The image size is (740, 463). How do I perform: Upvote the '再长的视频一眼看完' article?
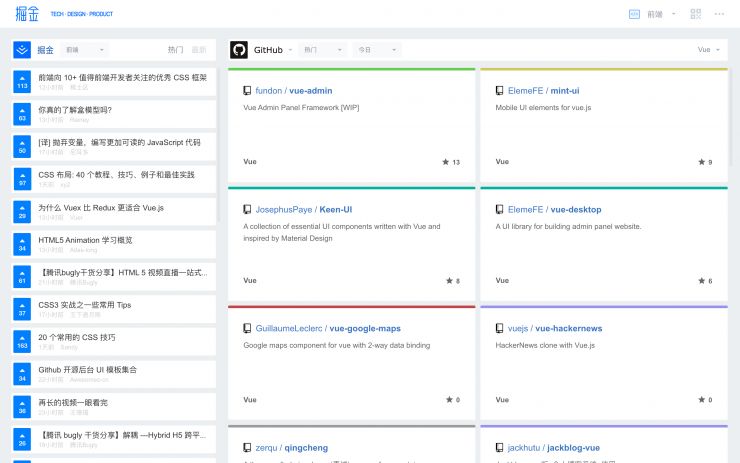tap(22, 407)
